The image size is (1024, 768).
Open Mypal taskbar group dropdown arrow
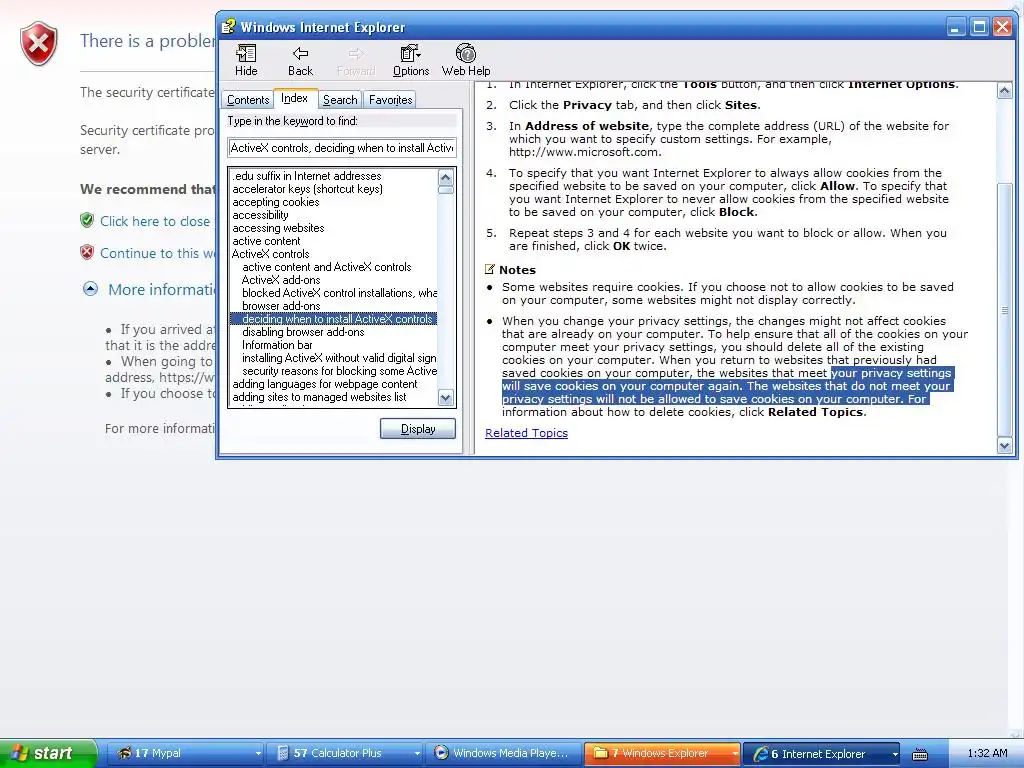(259, 754)
